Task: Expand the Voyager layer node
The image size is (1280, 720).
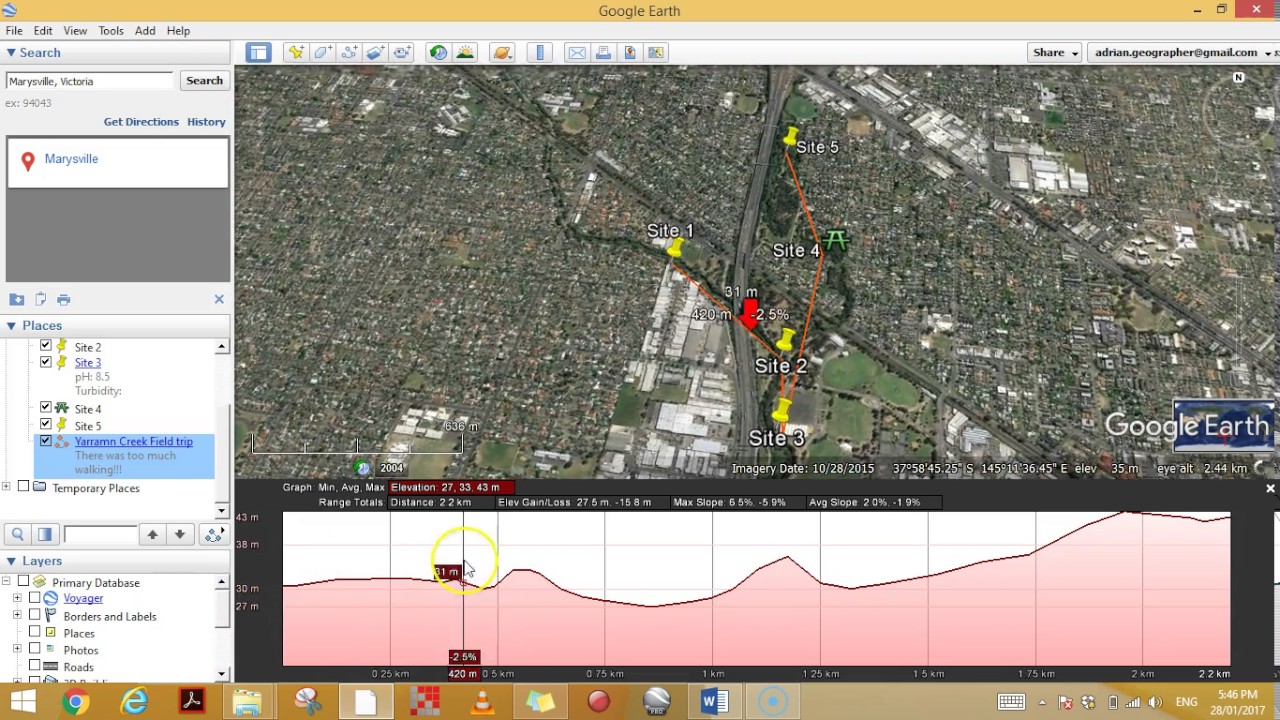Action: (17, 598)
